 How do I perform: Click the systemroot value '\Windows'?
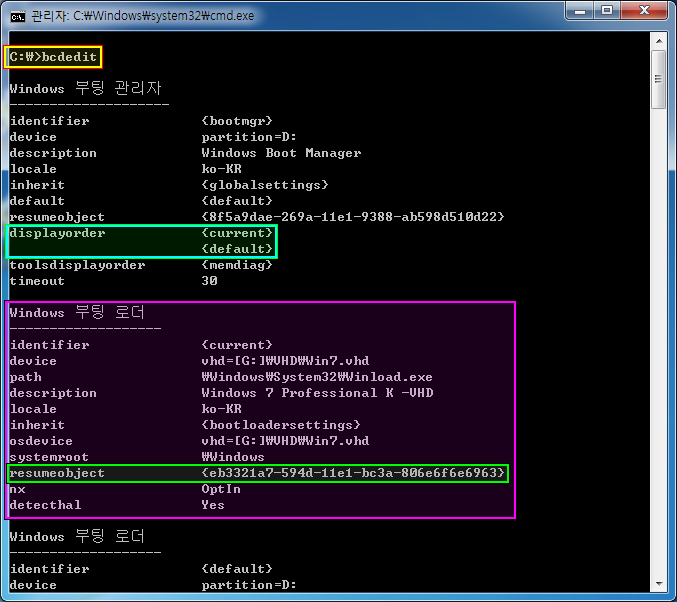233,457
